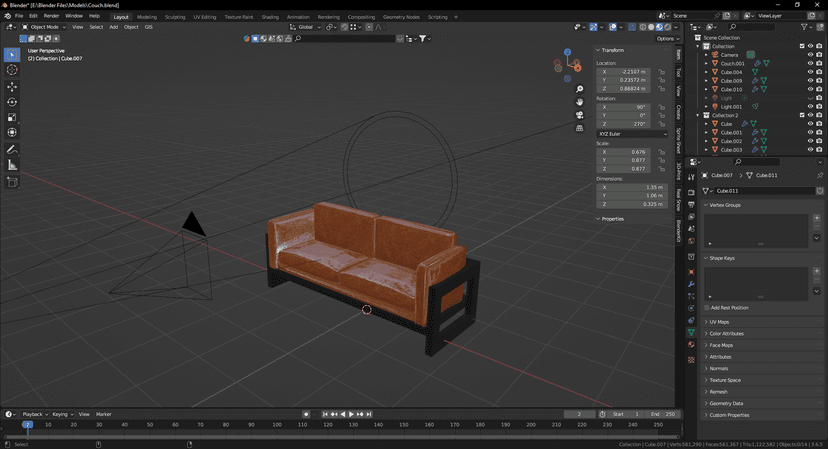The height and width of the screenshot is (449, 828).
Task: Open the Object Mode dropdown
Action: pos(44,27)
